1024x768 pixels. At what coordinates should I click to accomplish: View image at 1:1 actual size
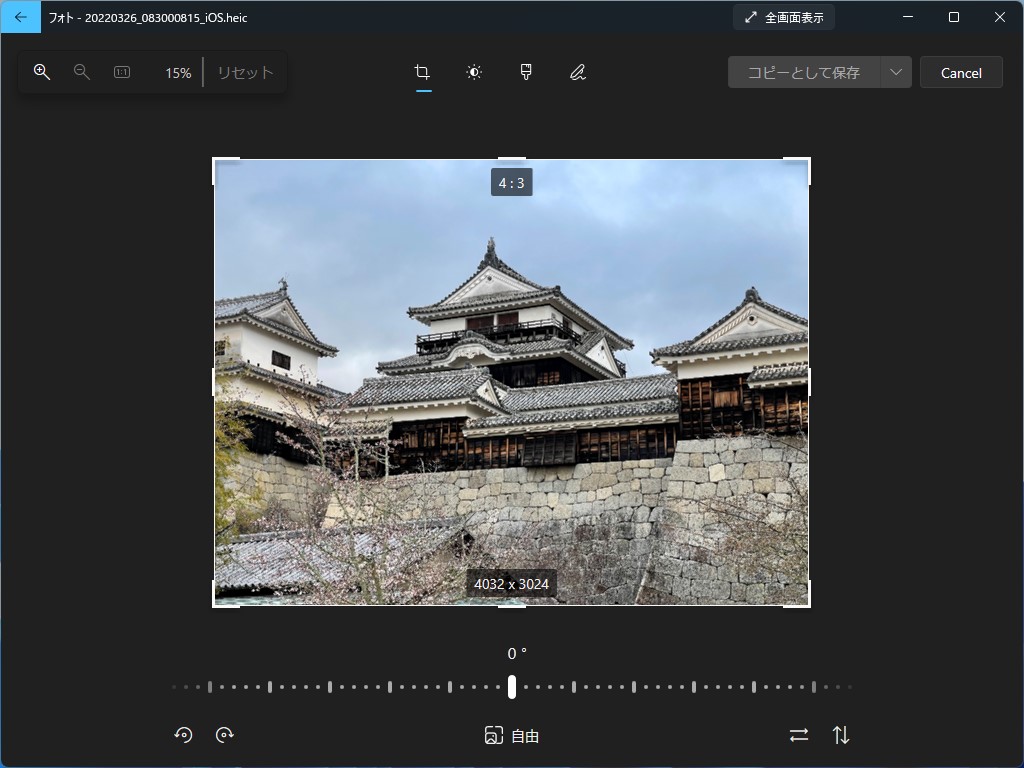[x=121, y=71]
